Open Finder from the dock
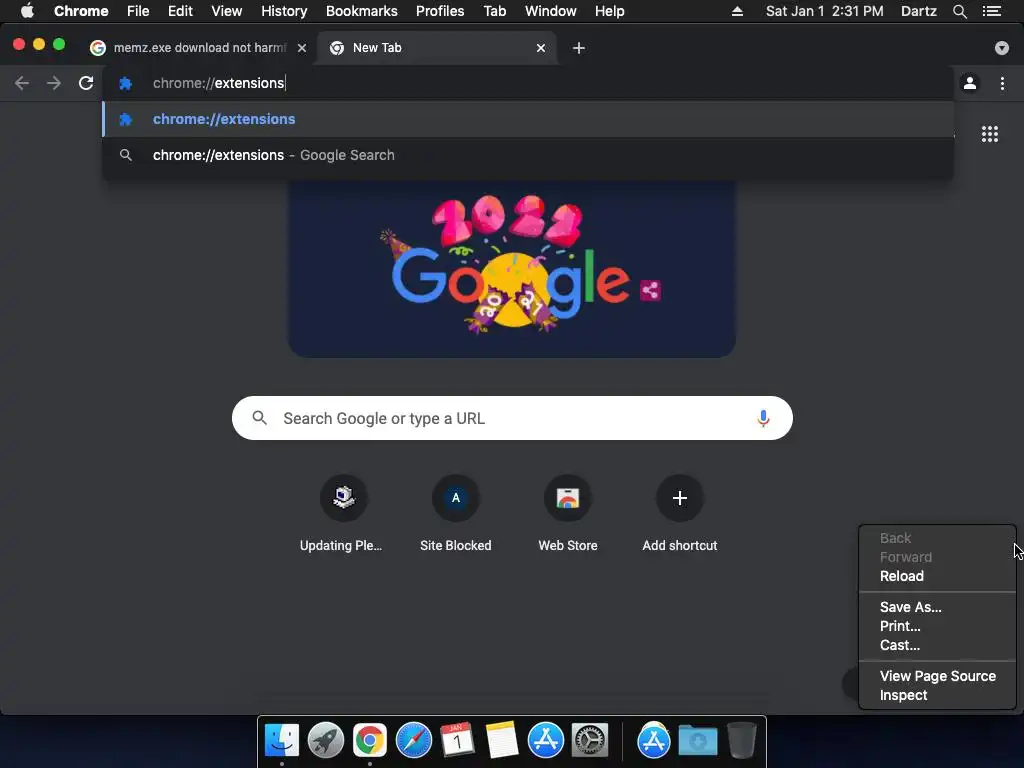This screenshot has height=768, width=1024. pyautogui.click(x=282, y=741)
